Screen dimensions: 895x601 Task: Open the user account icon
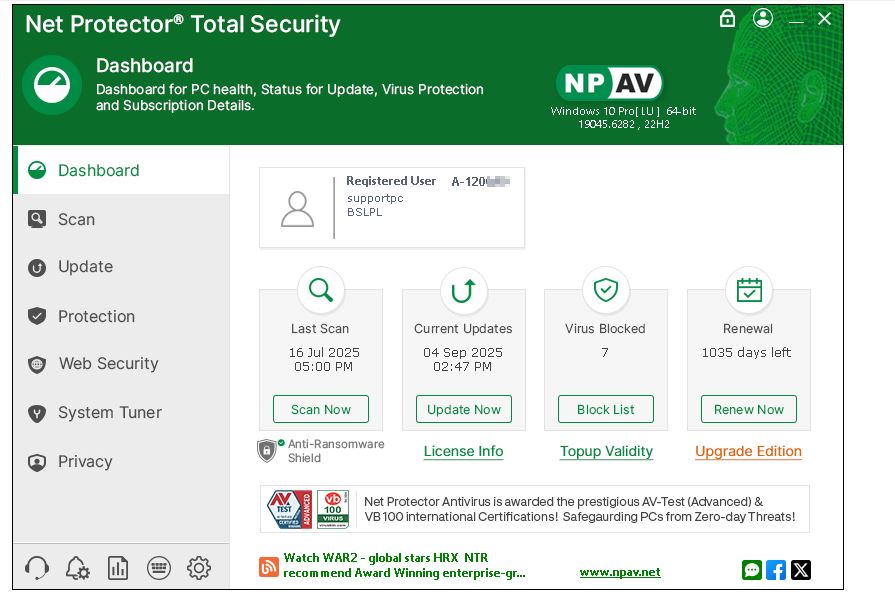tap(763, 19)
